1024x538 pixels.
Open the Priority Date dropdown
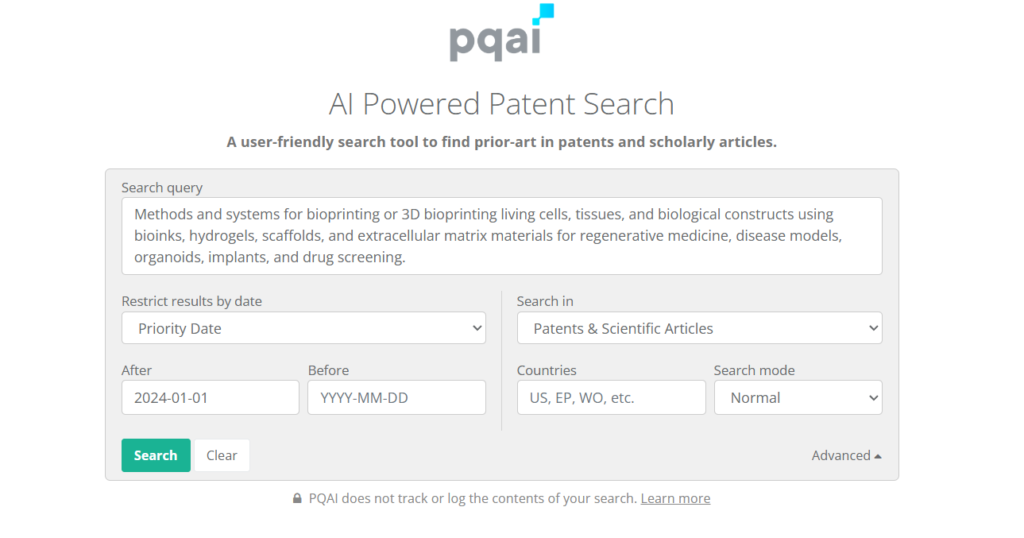(x=304, y=328)
